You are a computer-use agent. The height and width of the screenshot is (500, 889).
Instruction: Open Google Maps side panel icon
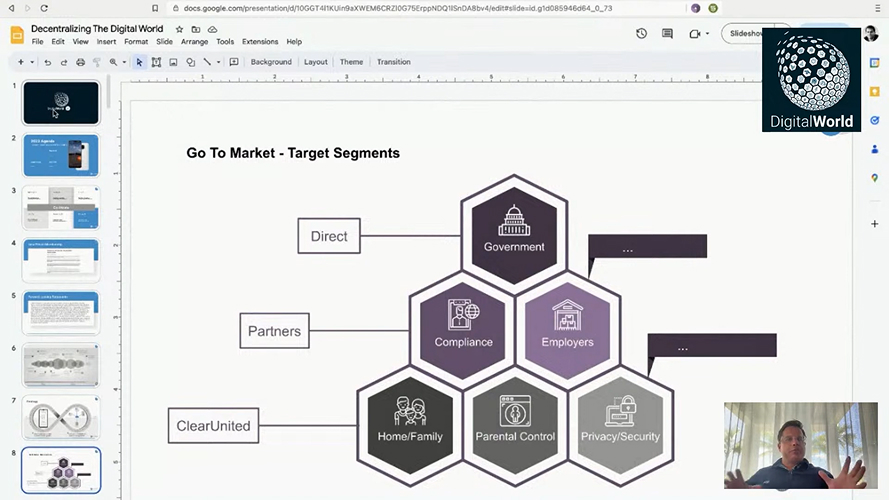click(x=875, y=178)
